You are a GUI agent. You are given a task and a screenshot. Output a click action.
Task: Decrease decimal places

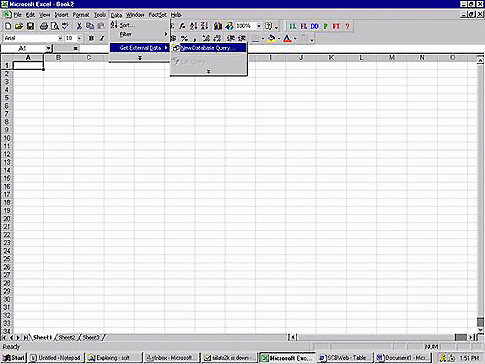point(217,38)
